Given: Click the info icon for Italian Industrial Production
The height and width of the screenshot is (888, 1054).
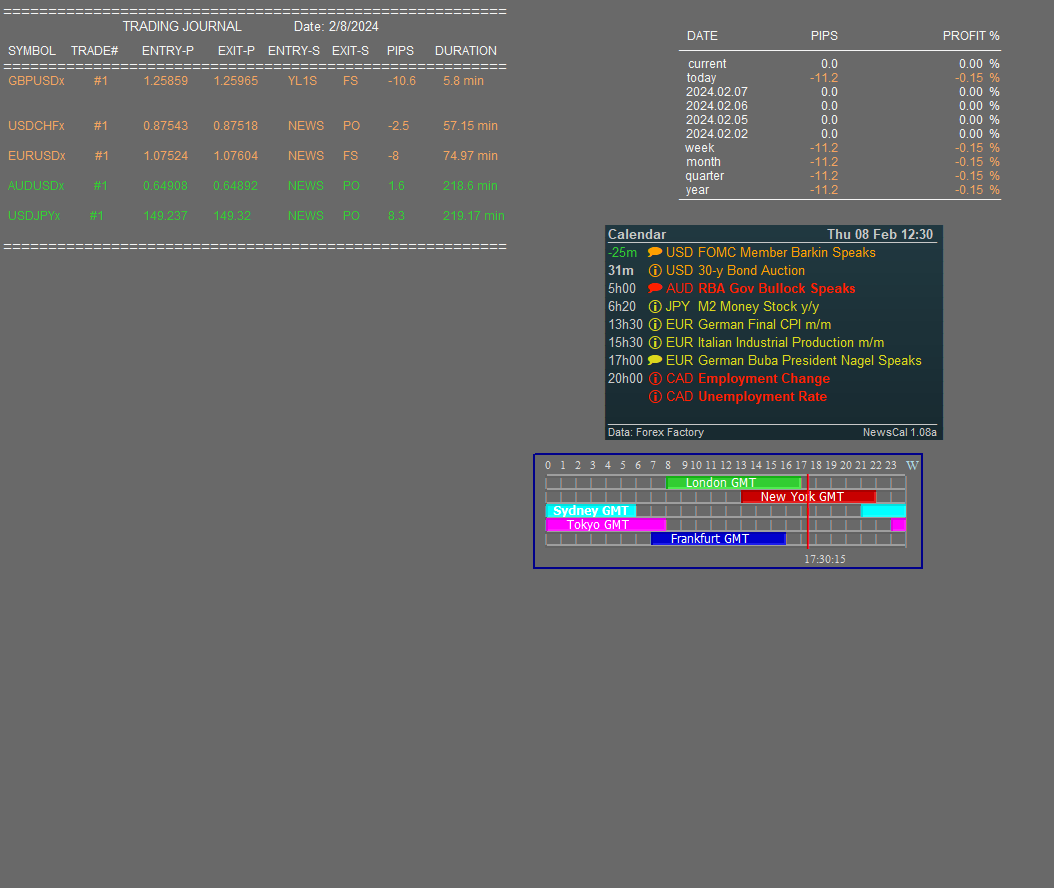Looking at the screenshot, I should (655, 343).
